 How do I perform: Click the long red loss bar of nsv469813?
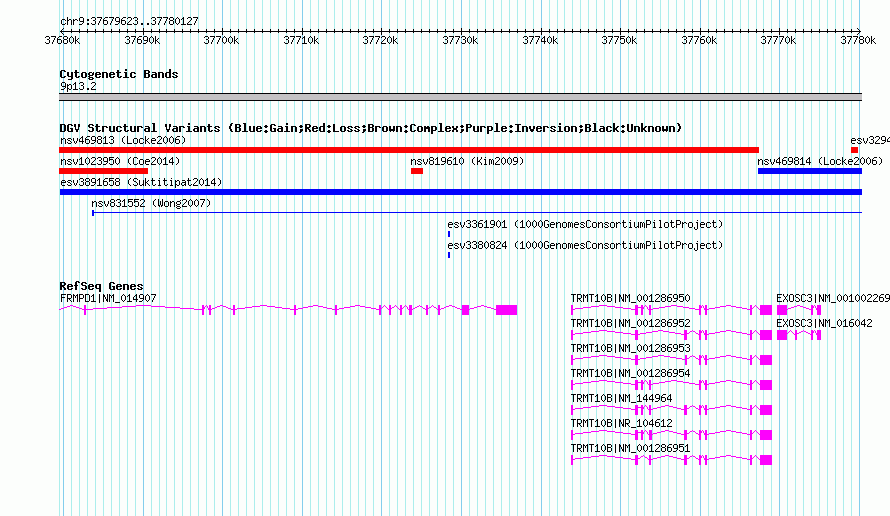click(x=409, y=150)
